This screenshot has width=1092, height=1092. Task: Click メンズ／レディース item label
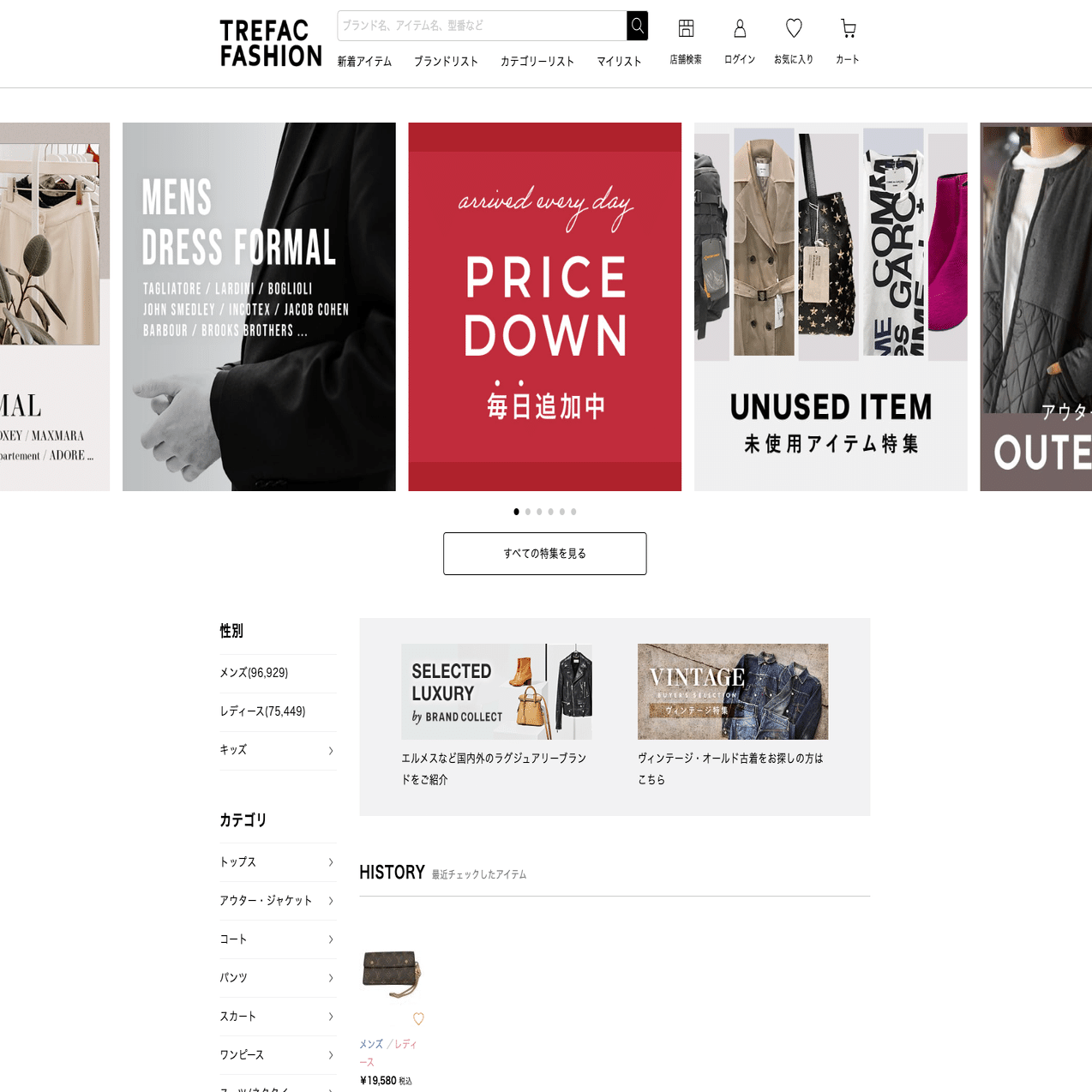click(388, 1053)
